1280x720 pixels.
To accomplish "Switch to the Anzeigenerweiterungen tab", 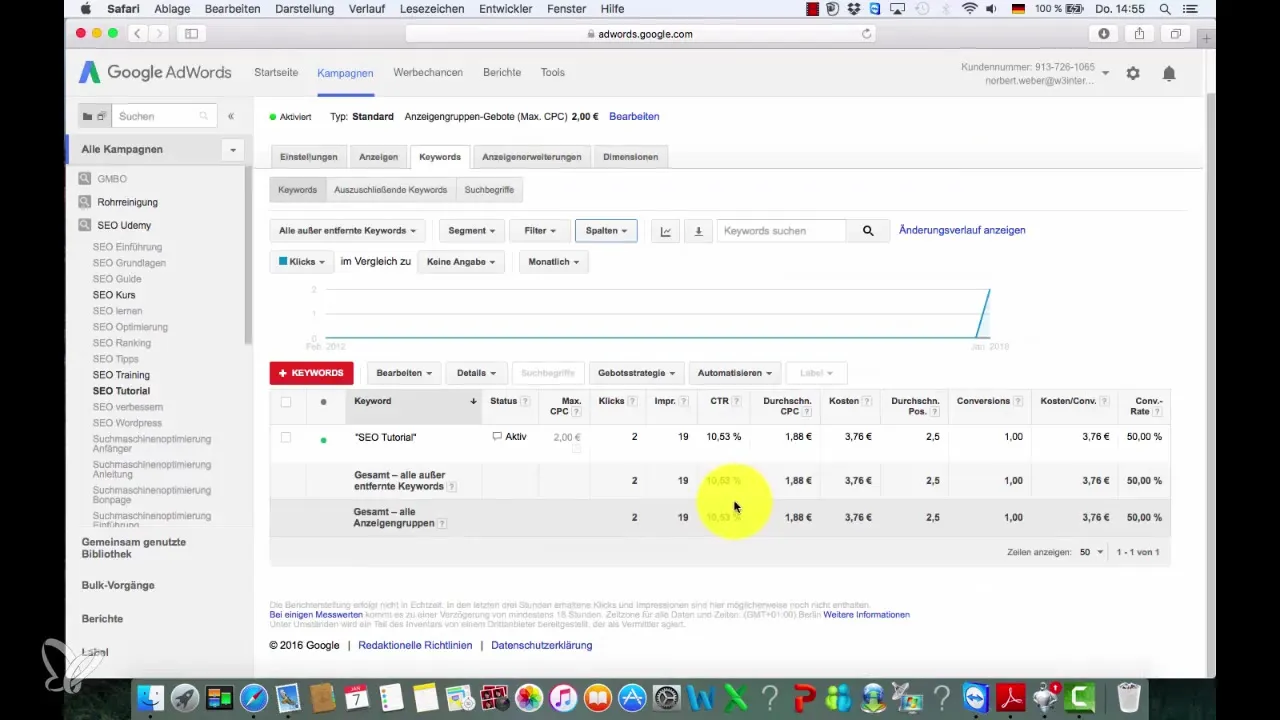I will pos(532,157).
